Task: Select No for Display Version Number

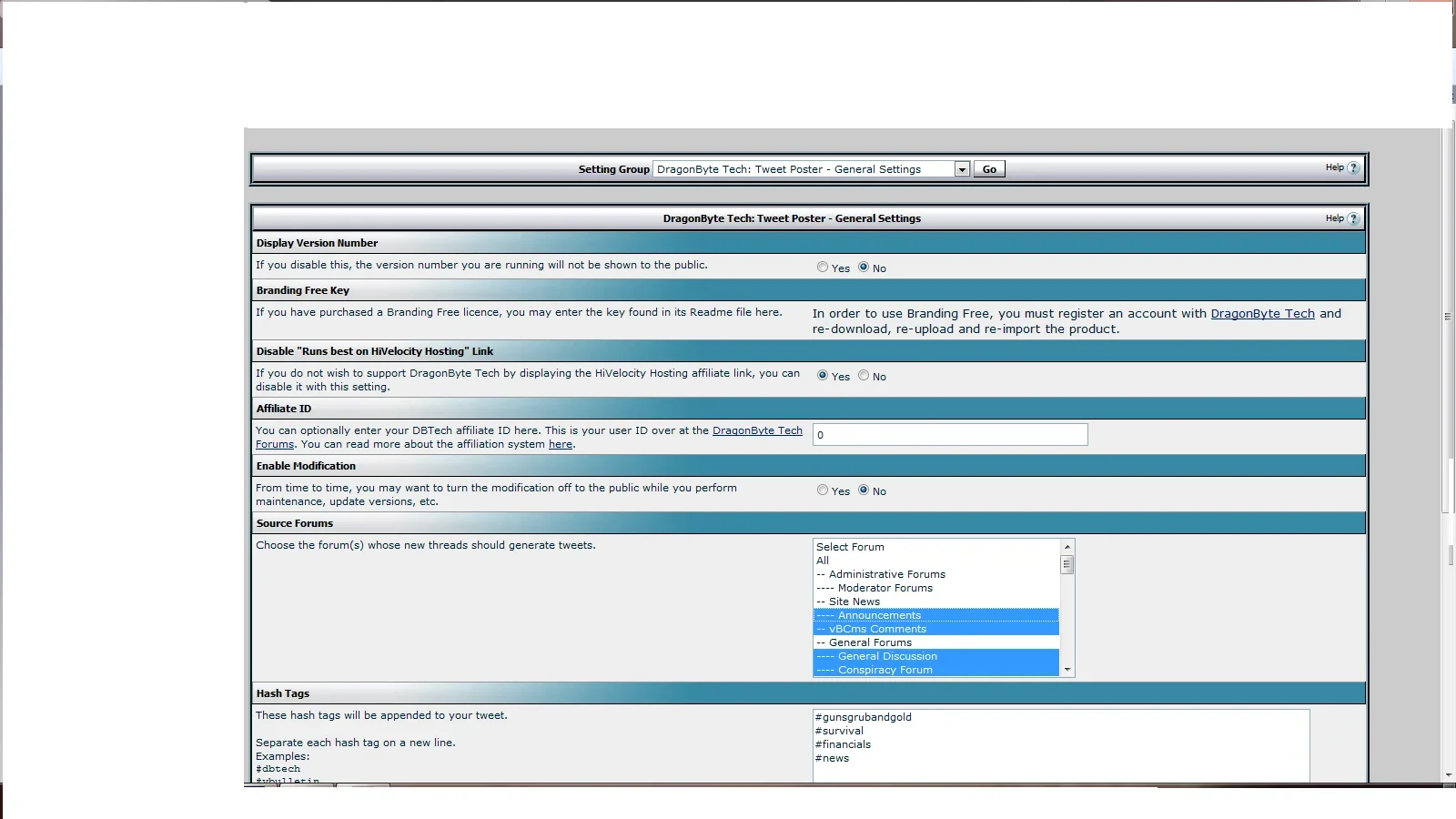Action: (864, 267)
